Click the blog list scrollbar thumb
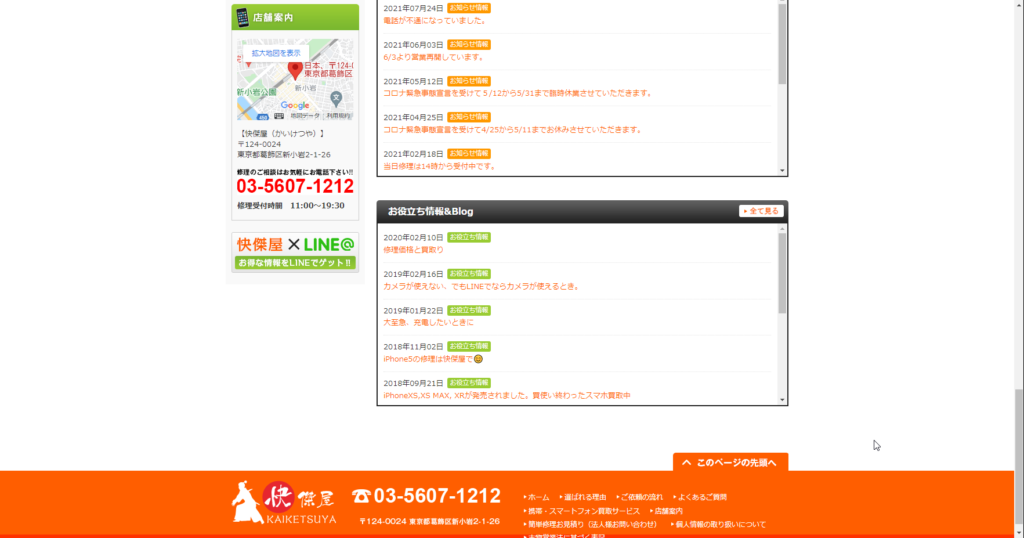This screenshot has width=1024, height=538. coord(782,270)
